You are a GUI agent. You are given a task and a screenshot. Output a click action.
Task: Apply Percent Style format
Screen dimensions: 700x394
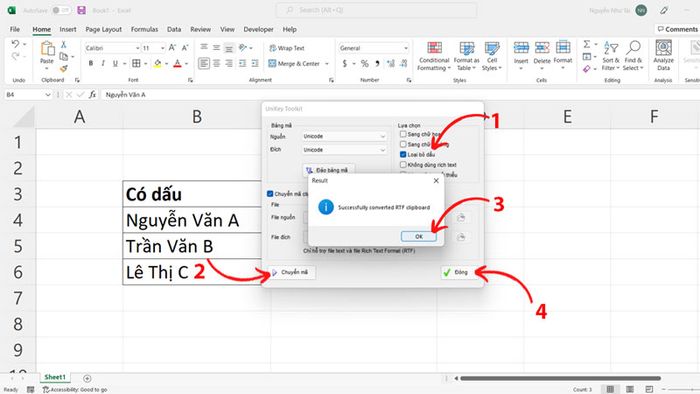coord(365,64)
